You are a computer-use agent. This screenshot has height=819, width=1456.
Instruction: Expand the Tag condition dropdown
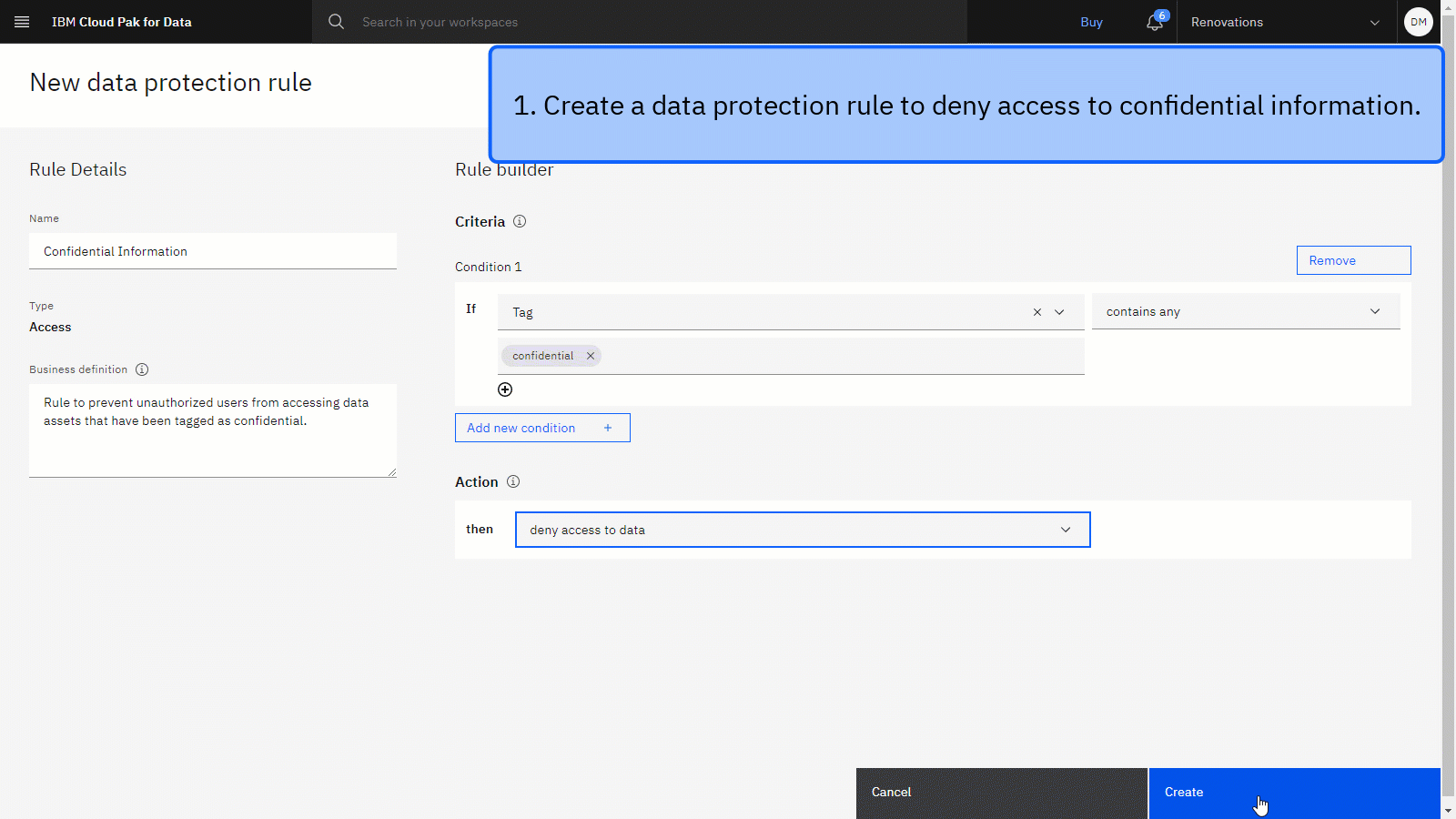coord(1059,312)
